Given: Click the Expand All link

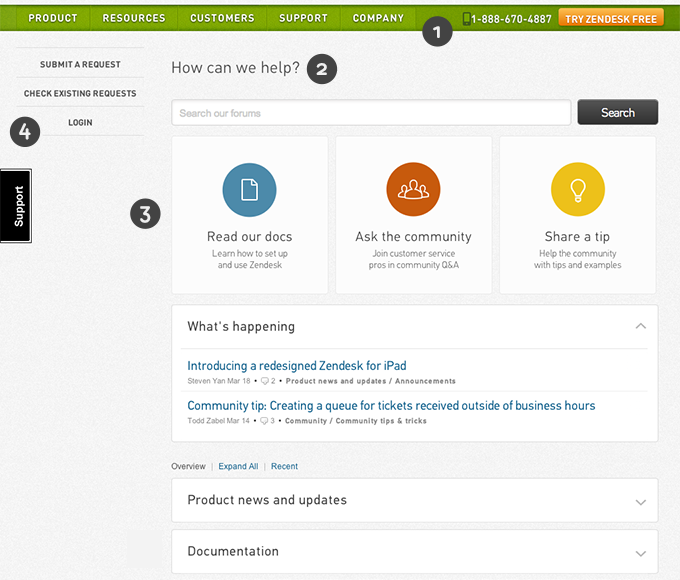Looking at the screenshot, I should (238, 466).
